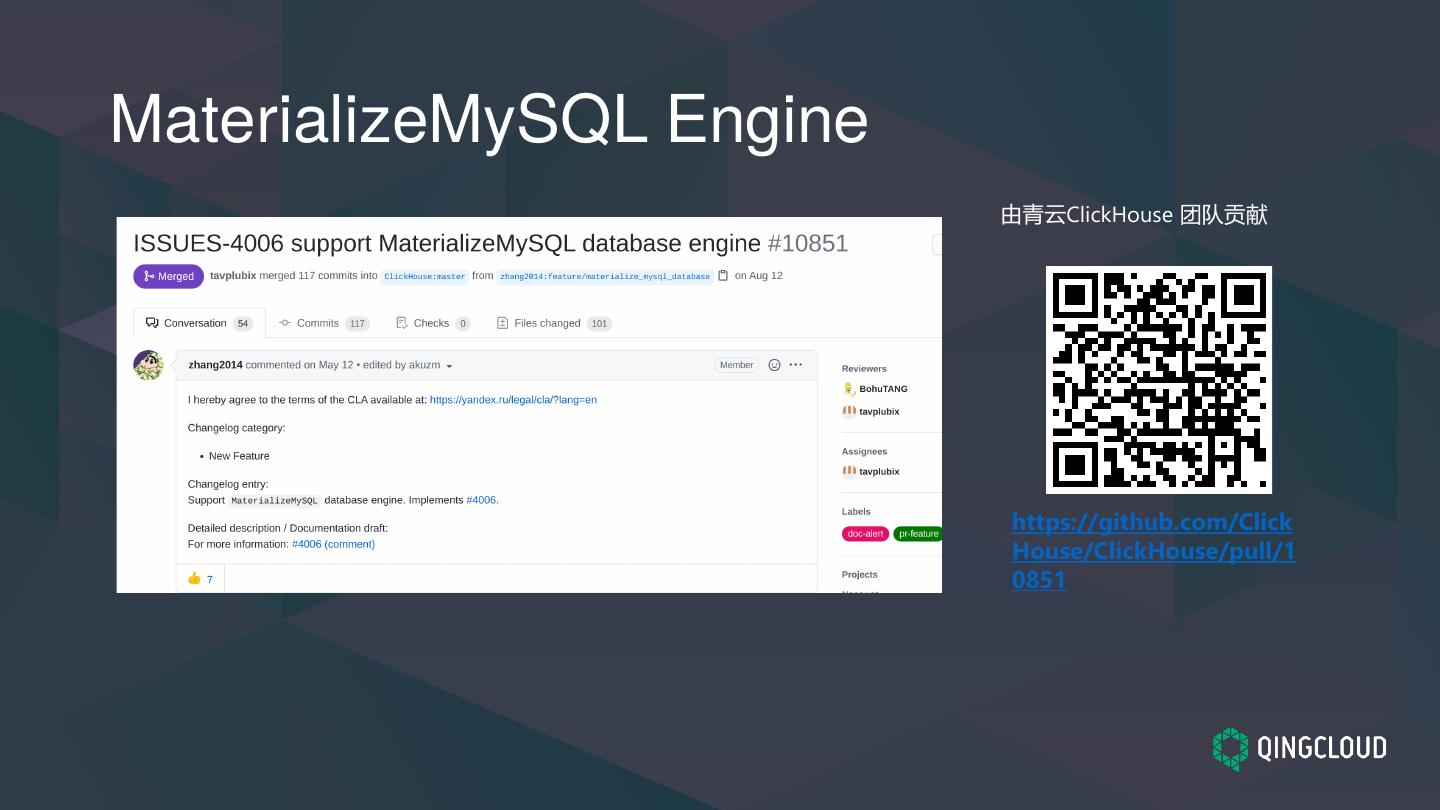This screenshot has width=1440, height=810.
Task: Open issue #4006 after "Implements"
Action: click(482, 500)
